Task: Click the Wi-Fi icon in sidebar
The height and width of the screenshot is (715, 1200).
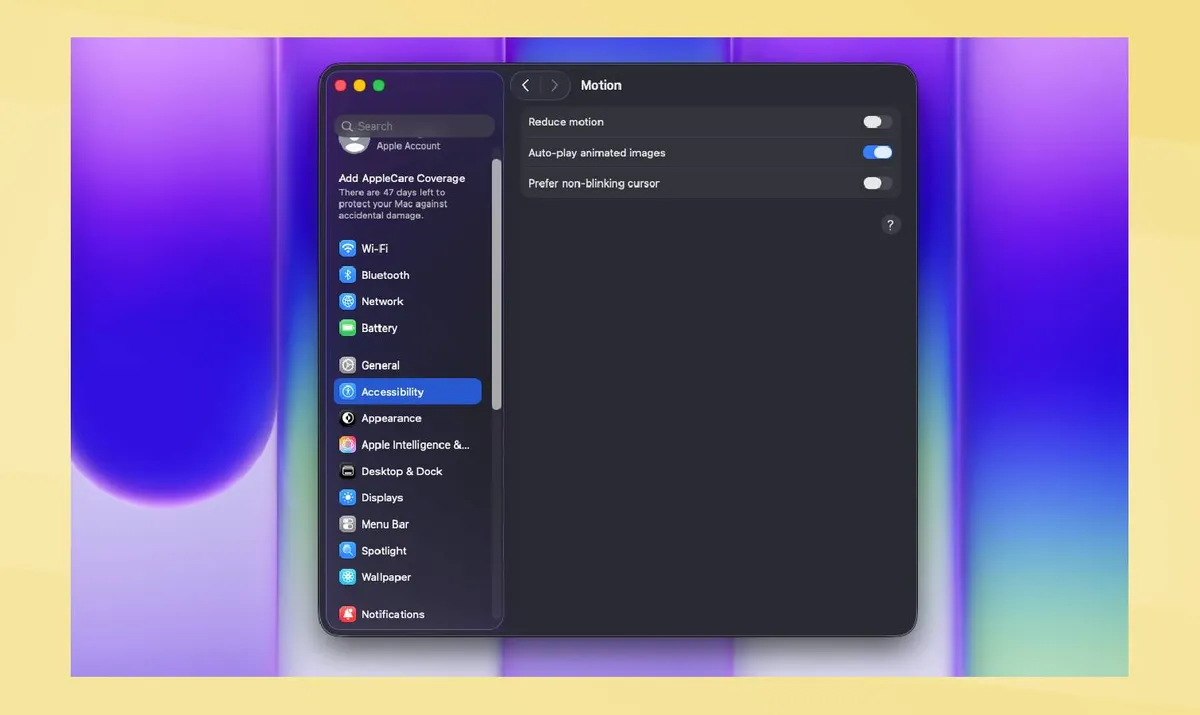Action: click(347, 248)
